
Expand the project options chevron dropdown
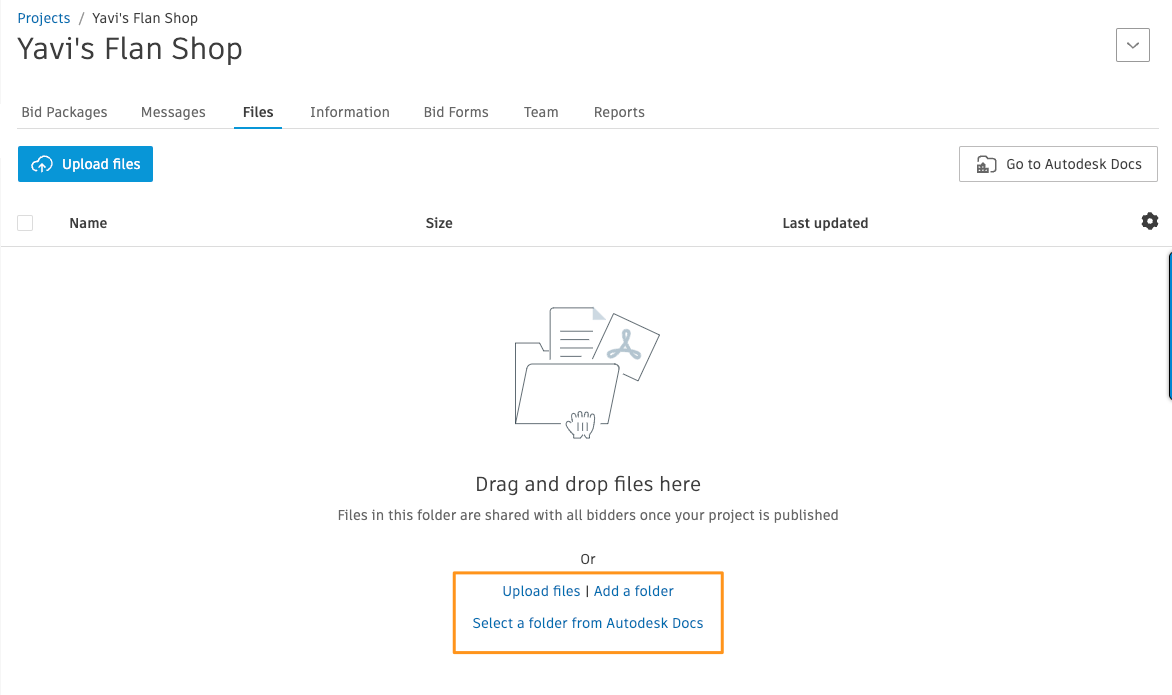[1132, 45]
